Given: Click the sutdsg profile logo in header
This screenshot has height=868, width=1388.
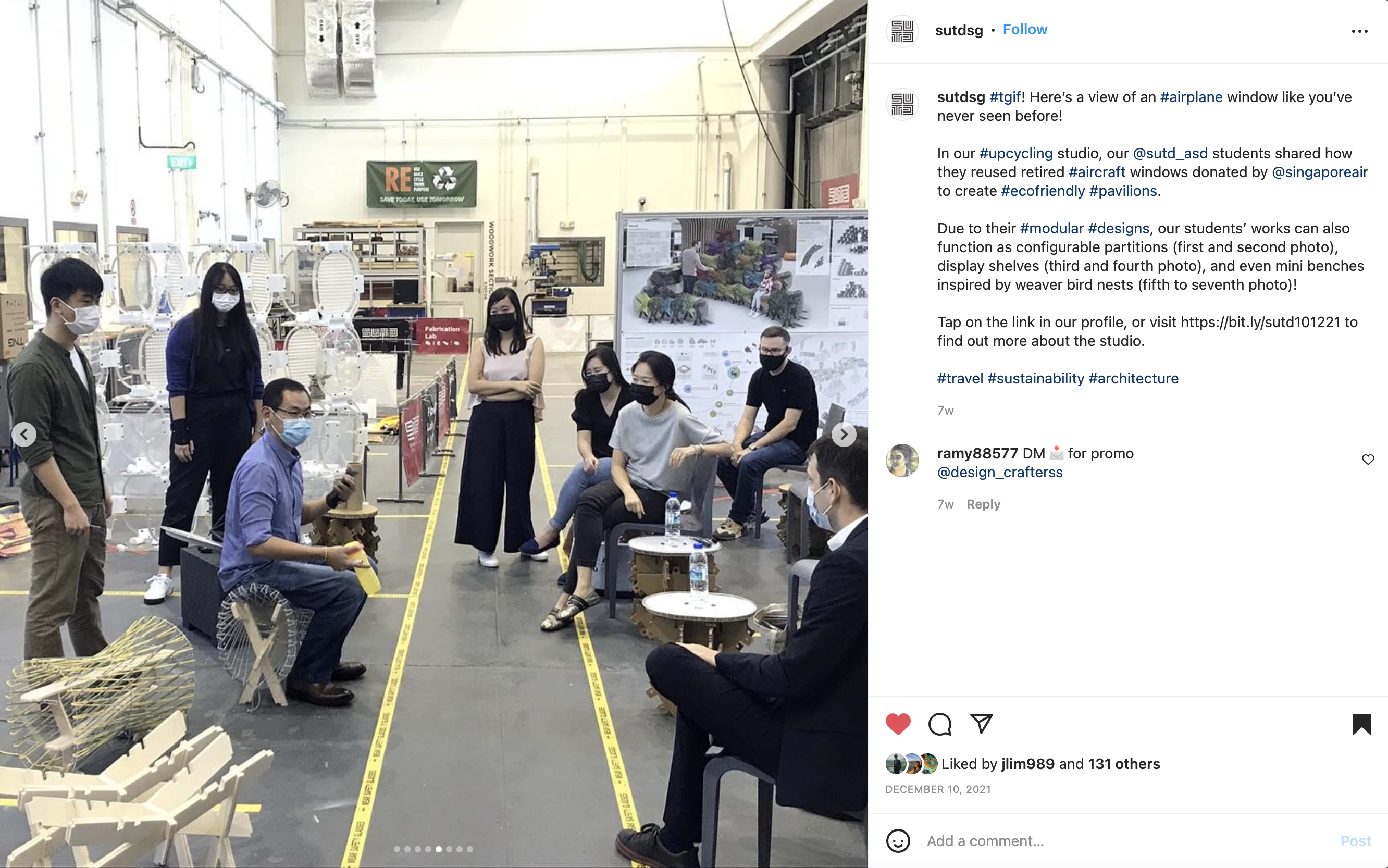Looking at the screenshot, I should (x=902, y=31).
